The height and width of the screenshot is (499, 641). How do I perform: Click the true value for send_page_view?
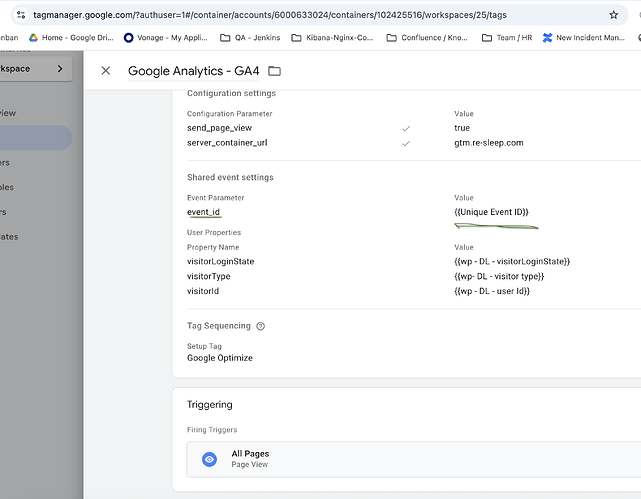(x=462, y=128)
